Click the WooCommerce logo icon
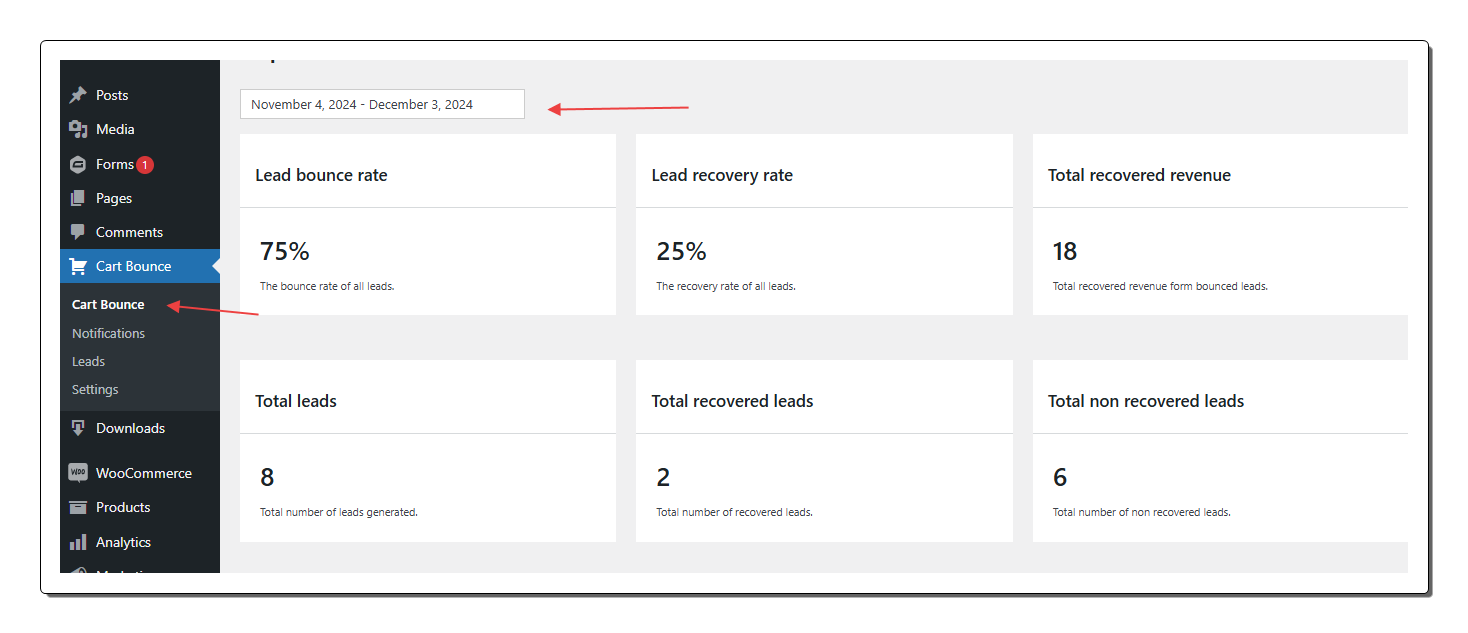The width and height of the screenshot is (1468, 633). 78,473
